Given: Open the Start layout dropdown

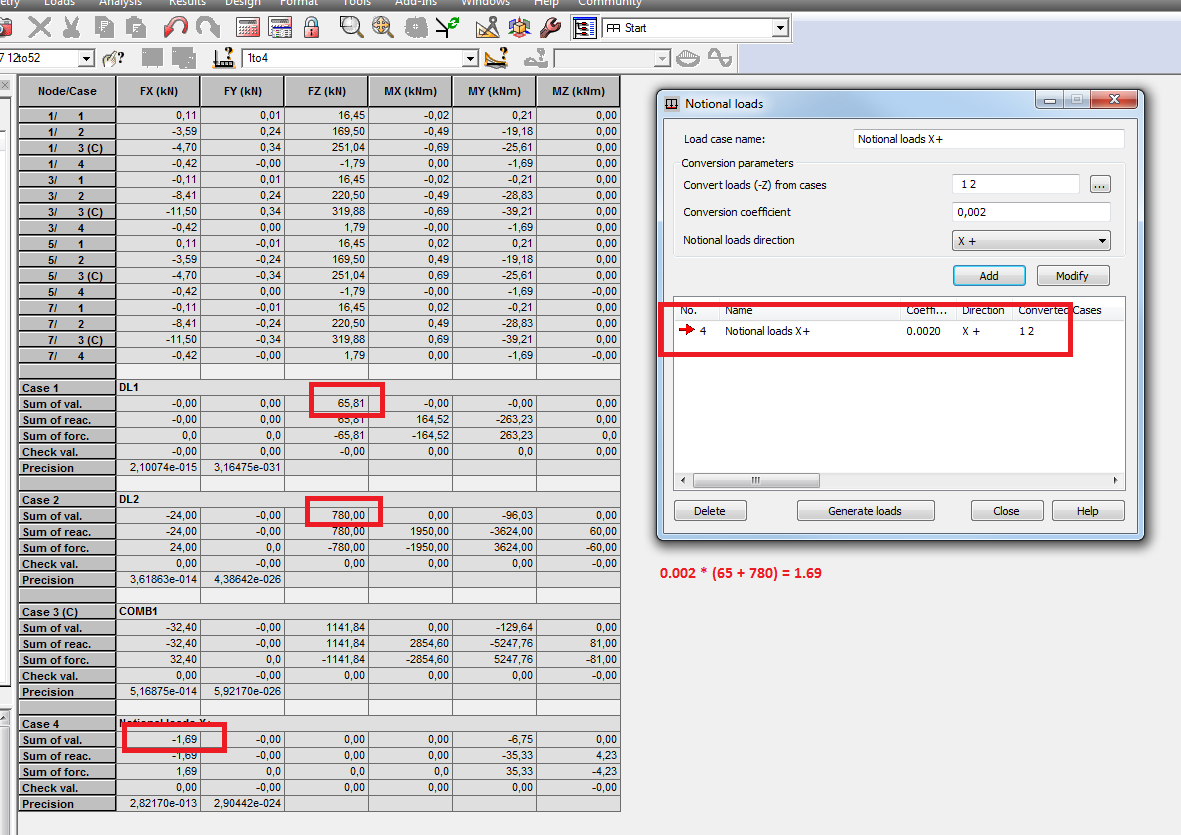Looking at the screenshot, I should pos(781,27).
